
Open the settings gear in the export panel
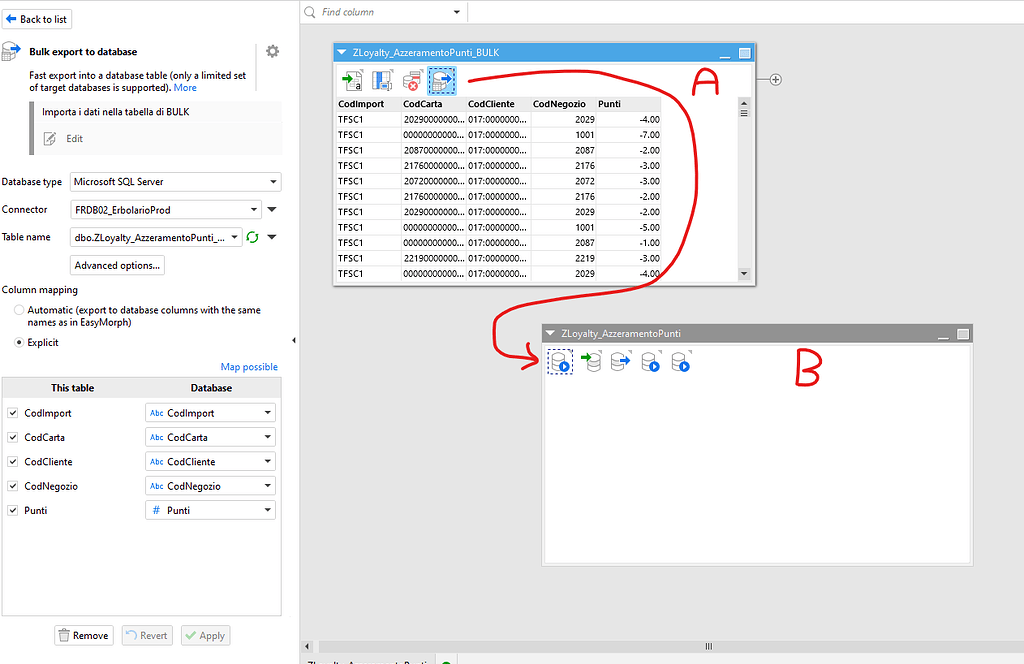(x=272, y=51)
